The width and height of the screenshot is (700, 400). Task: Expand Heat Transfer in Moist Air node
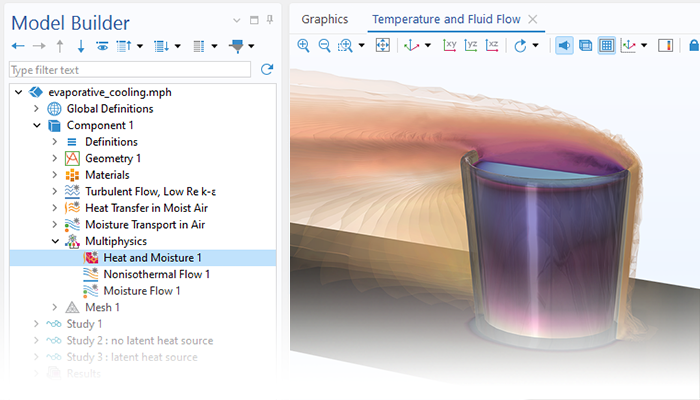point(54,208)
